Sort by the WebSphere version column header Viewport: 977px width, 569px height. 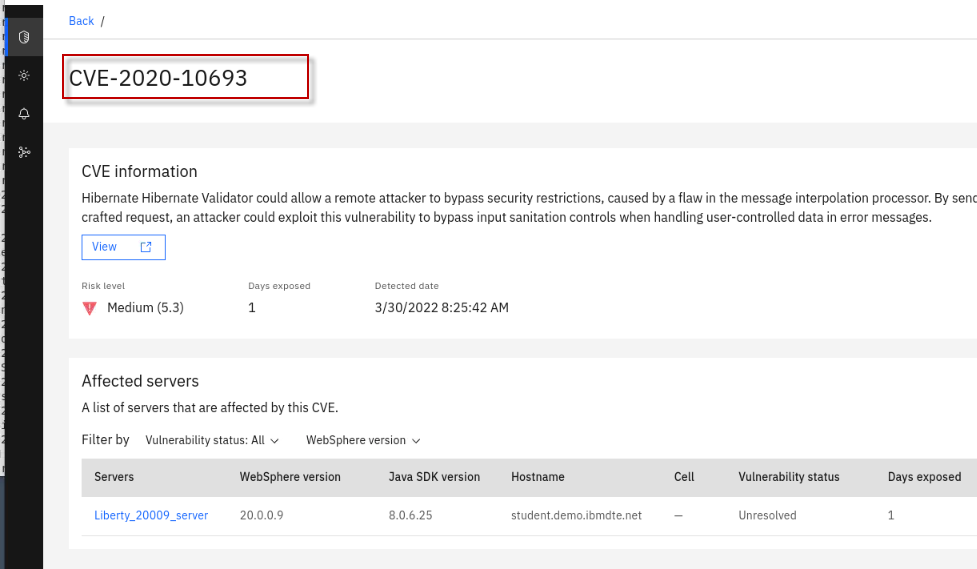pos(290,477)
